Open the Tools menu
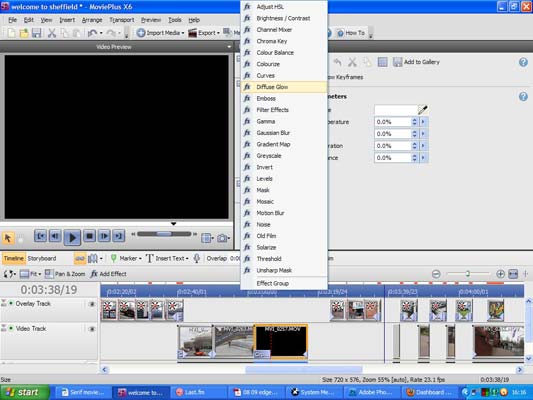Screen dimensions: 533x400 175,20
